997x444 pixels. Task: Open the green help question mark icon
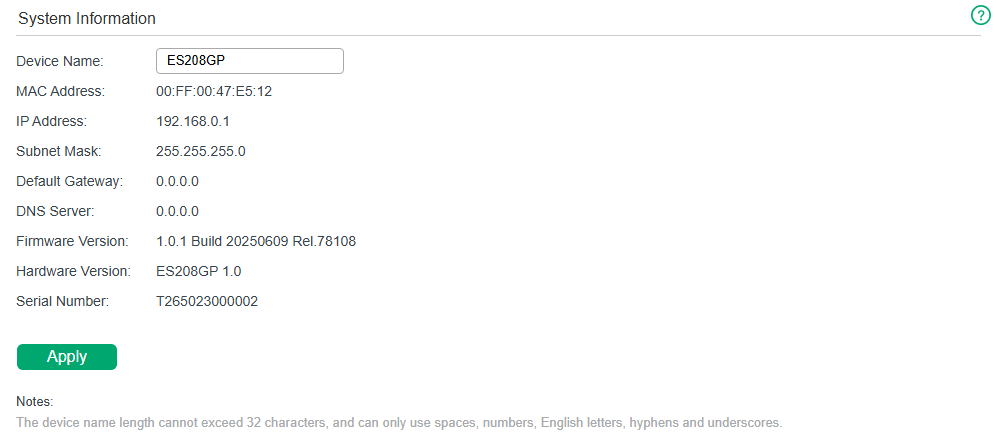[x=980, y=16]
